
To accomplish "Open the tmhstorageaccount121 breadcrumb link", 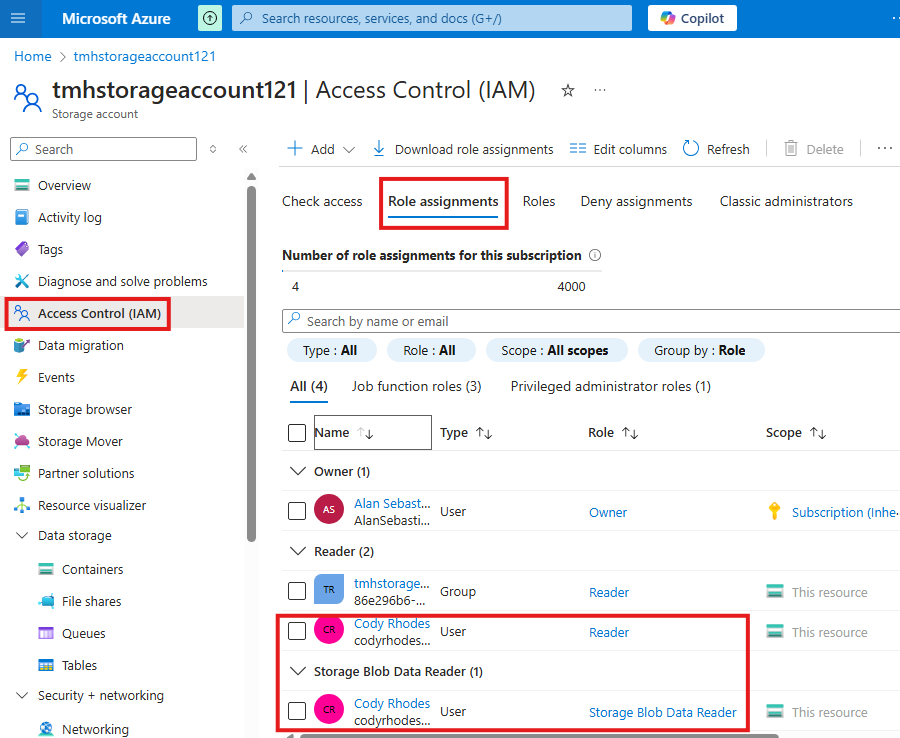I will click(145, 56).
